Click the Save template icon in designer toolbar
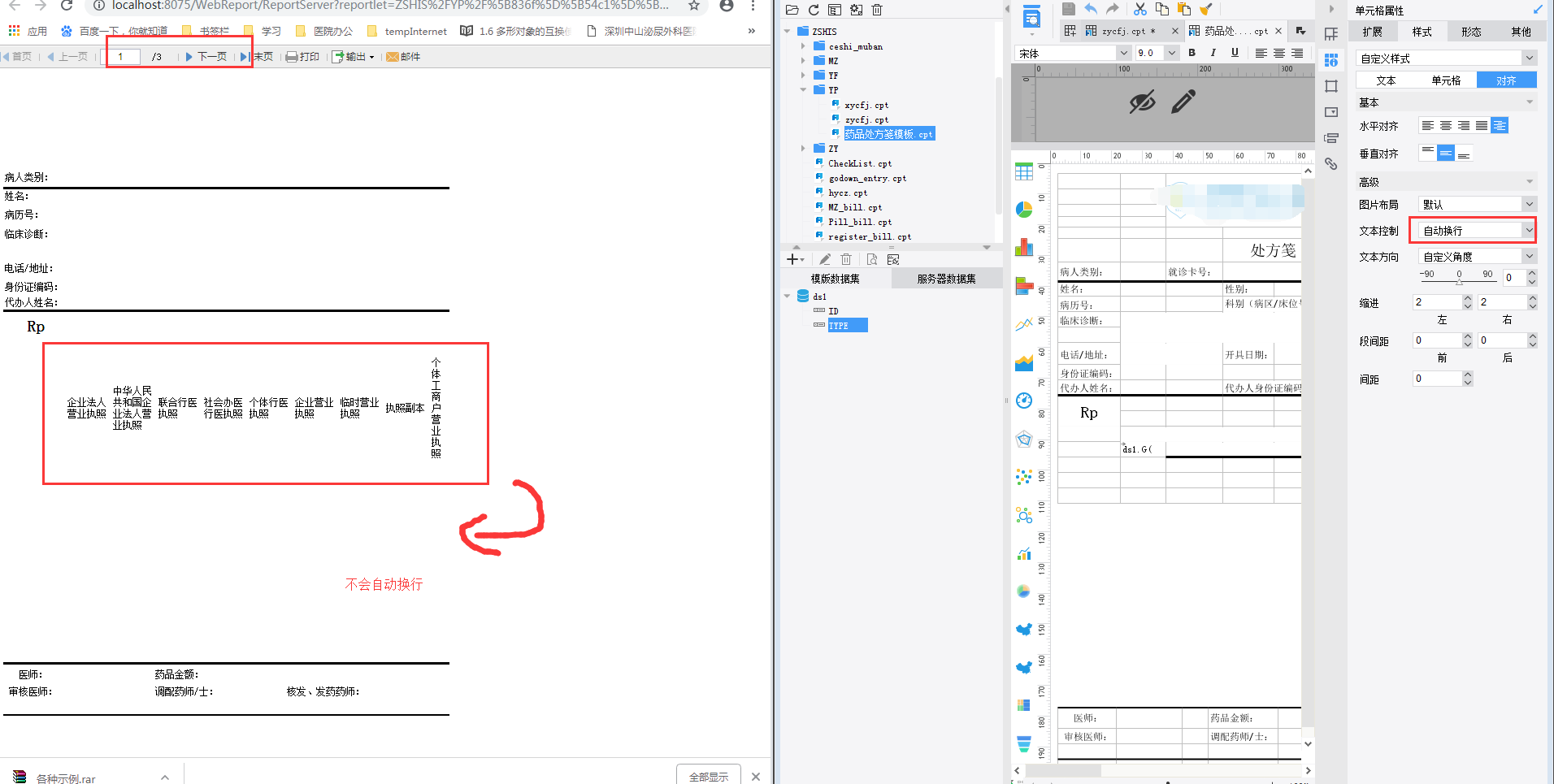Viewport: 1554px width, 784px height. pyautogui.click(x=1069, y=9)
